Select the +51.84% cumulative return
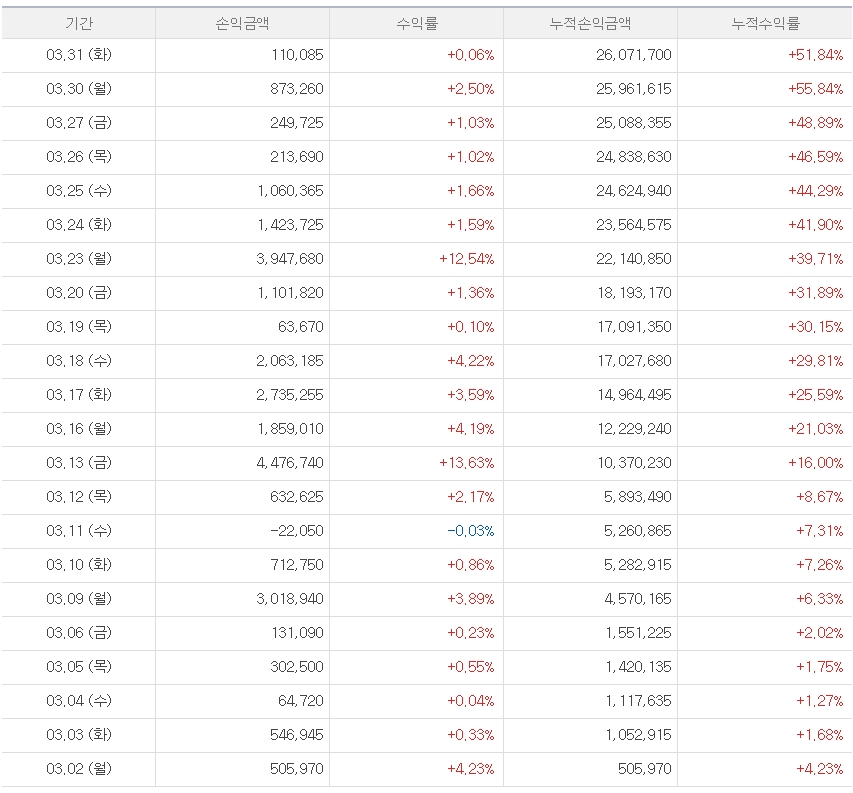Screen dimensions: 853x793 click(x=815, y=55)
